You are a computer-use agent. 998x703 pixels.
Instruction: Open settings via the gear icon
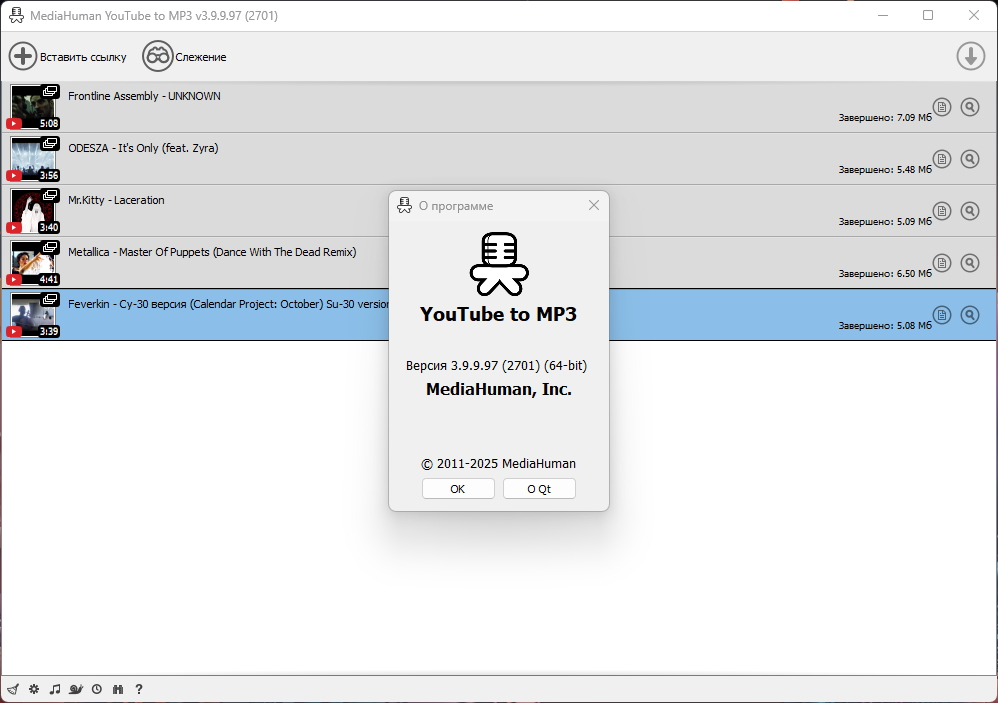point(34,689)
